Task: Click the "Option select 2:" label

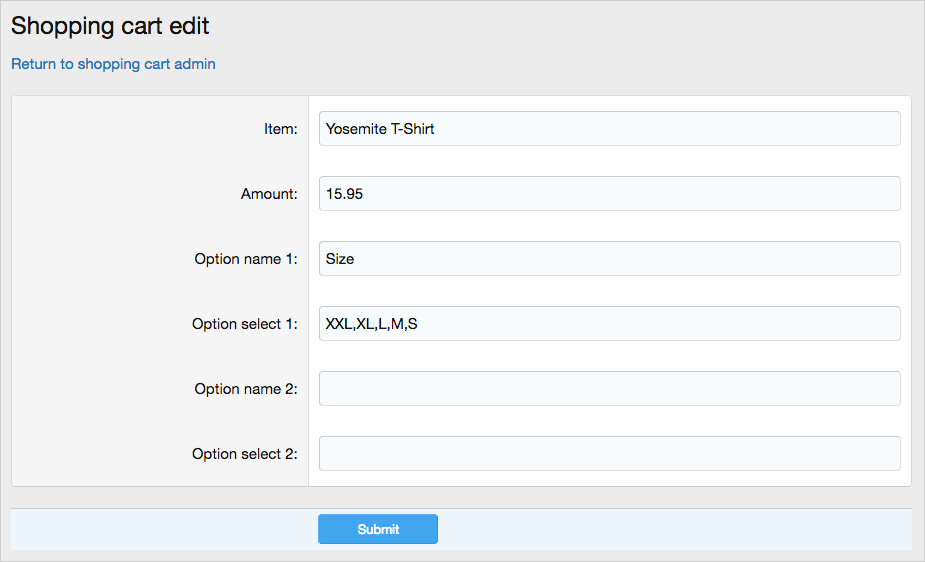Action: (x=245, y=454)
